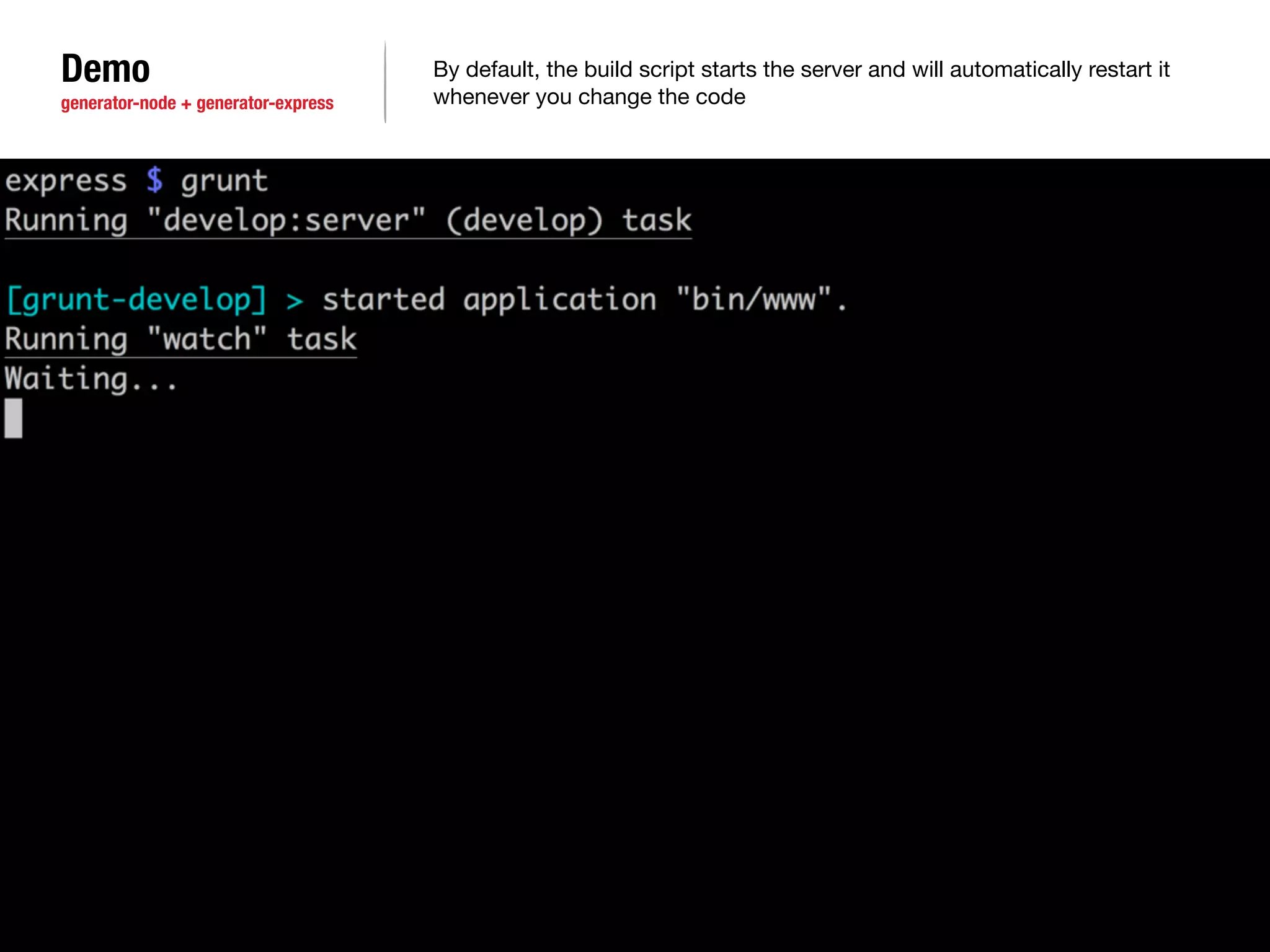Viewport: 1270px width, 952px height.
Task: Click the underlined Running "watch" task line
Action: tap(180, 340)
